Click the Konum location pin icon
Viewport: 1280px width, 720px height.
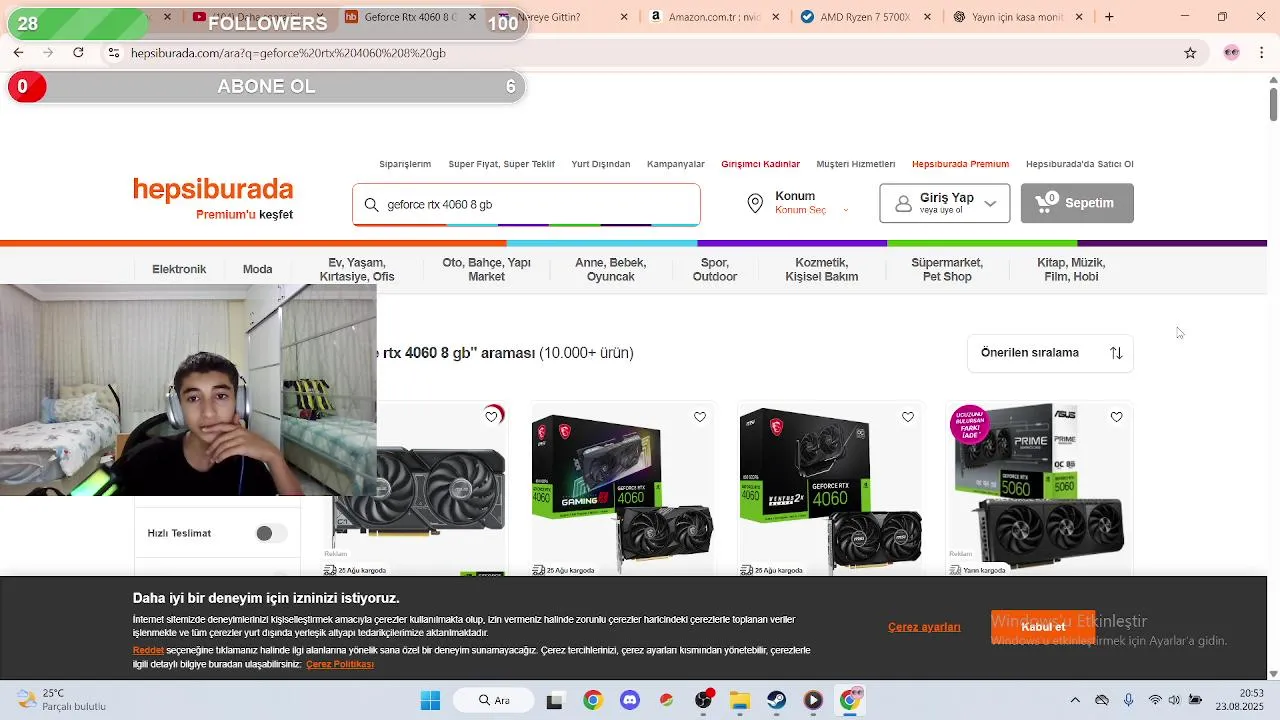pos(755,204)
